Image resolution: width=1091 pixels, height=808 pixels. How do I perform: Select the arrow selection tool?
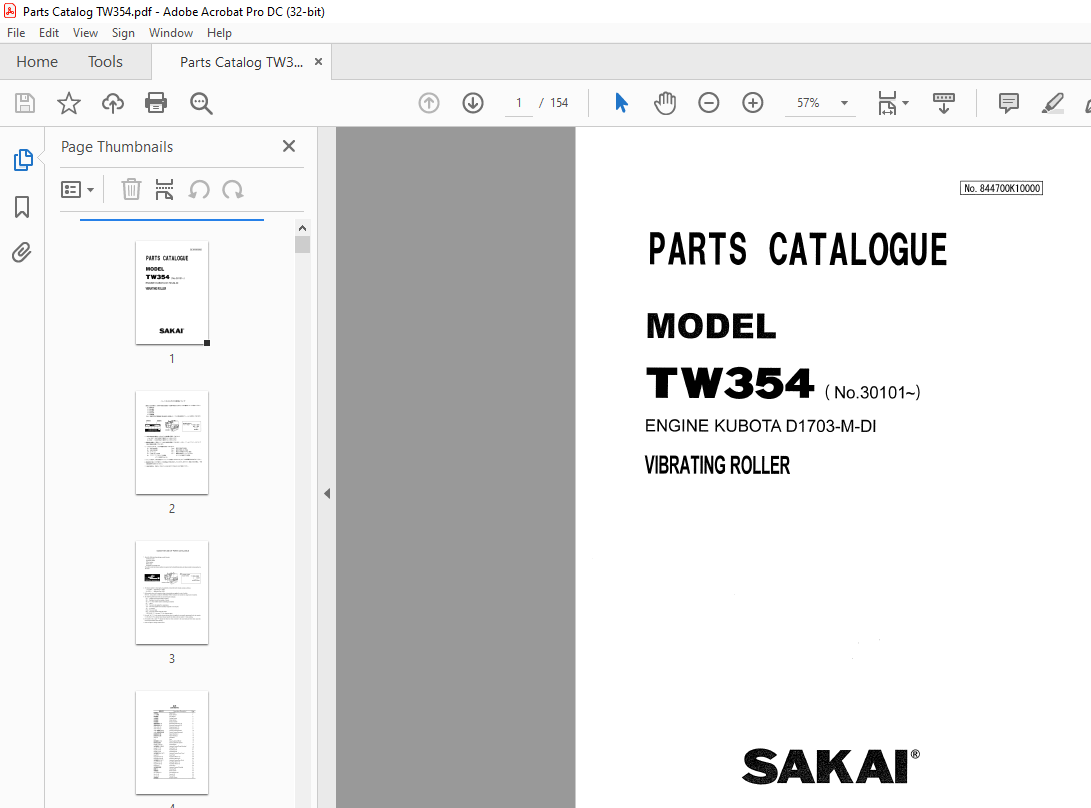[x=621, y=103]
